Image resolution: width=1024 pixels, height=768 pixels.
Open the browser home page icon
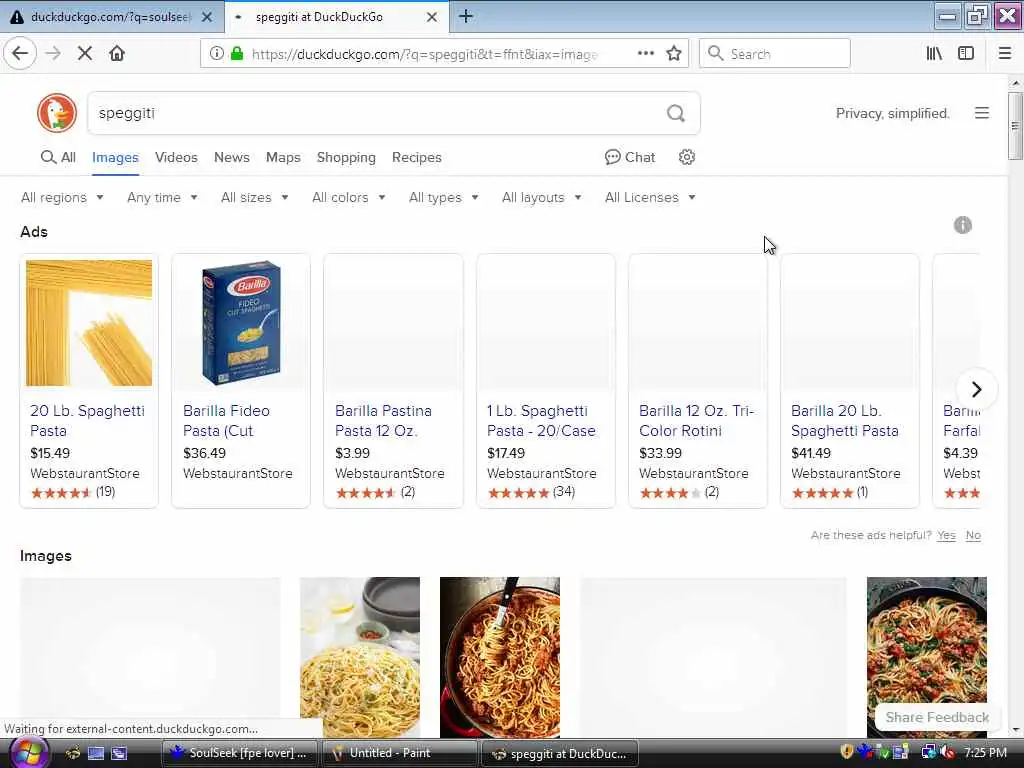pyautogui.click(x=117, y=54)
